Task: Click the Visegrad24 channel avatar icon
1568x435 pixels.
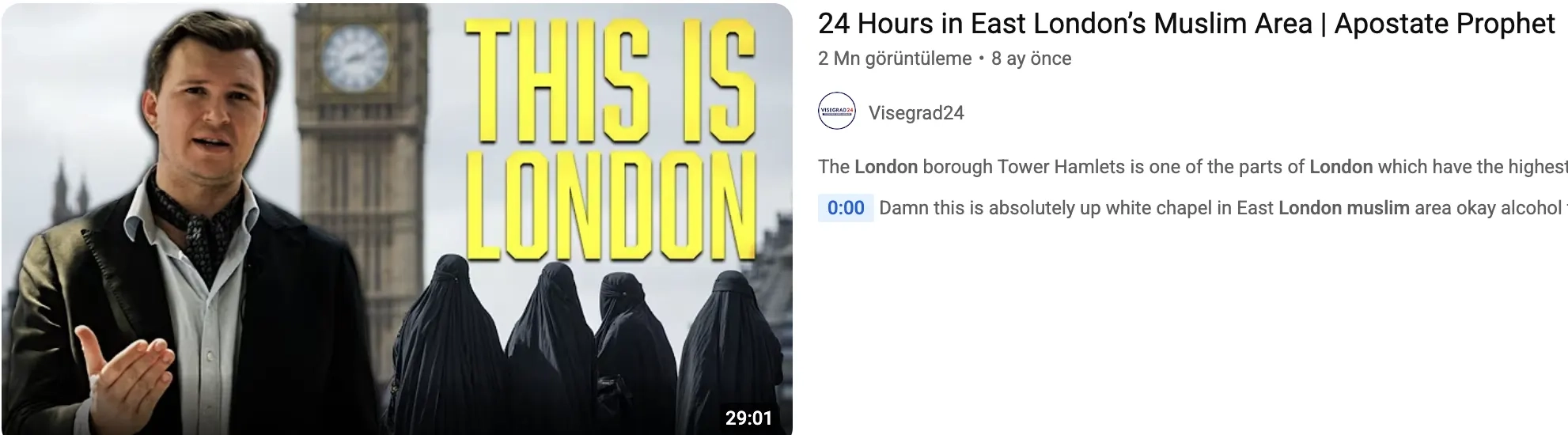Action: click(x=836, y=112)
